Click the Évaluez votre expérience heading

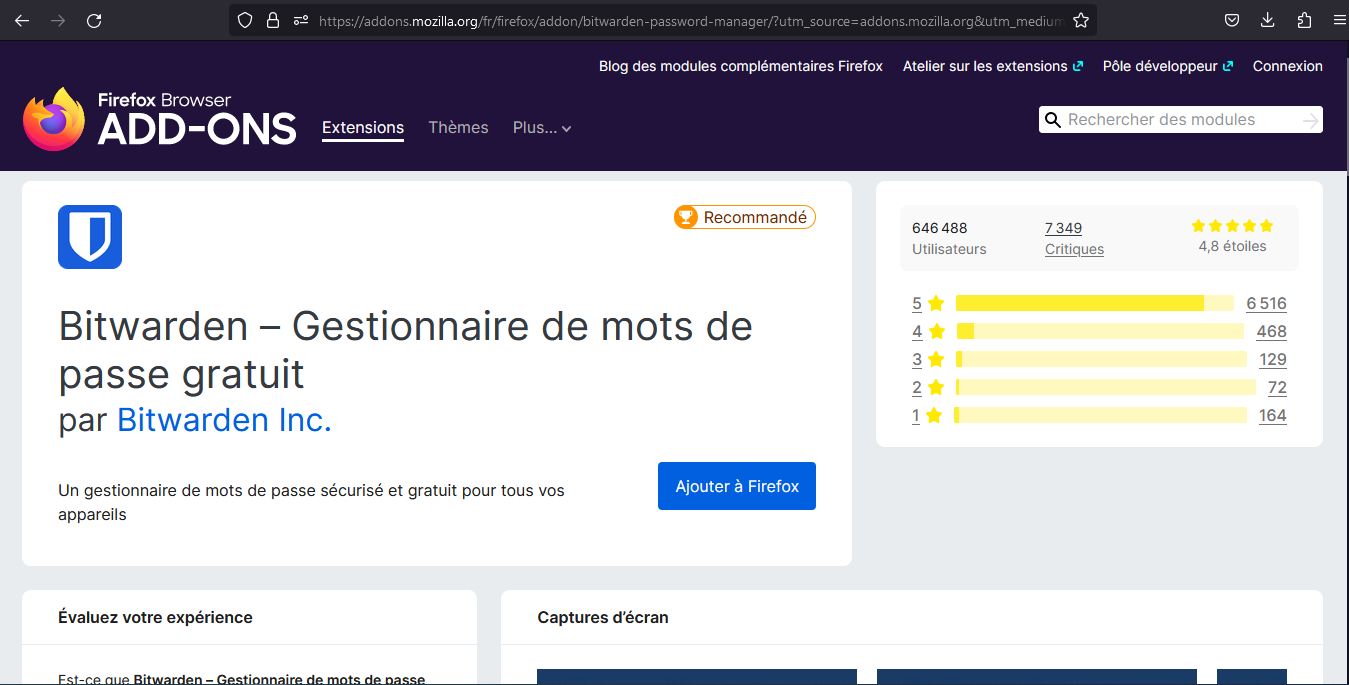(x=155, y=617)
